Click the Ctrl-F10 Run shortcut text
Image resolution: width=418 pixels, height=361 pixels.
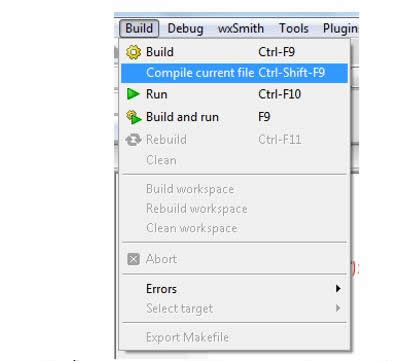(280, 94)
